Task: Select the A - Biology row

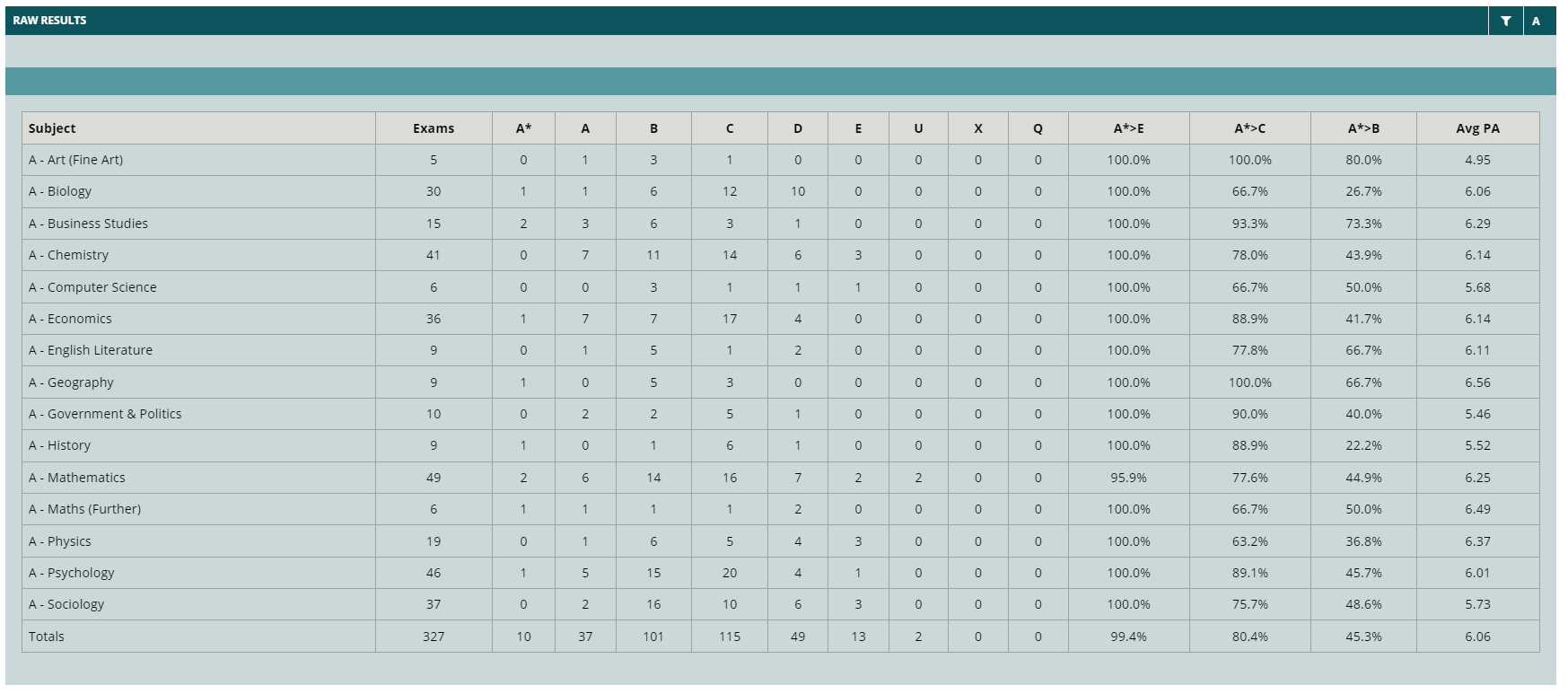Action: pyautogui.click(x=780, y=191)
